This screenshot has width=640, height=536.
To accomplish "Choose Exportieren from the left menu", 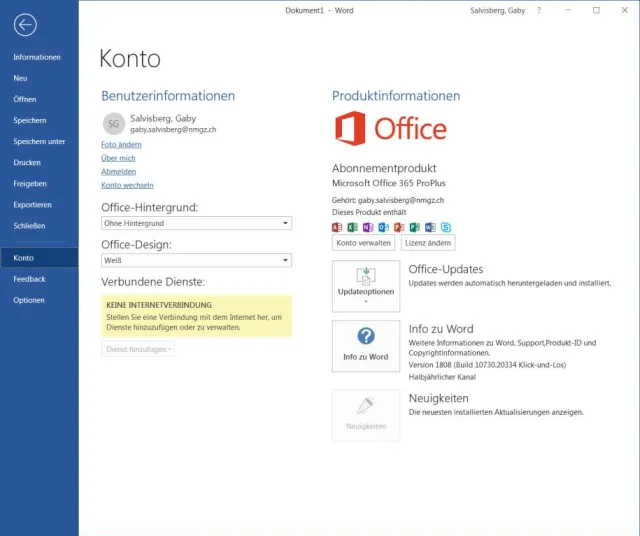I will click(x=33, y=205).
